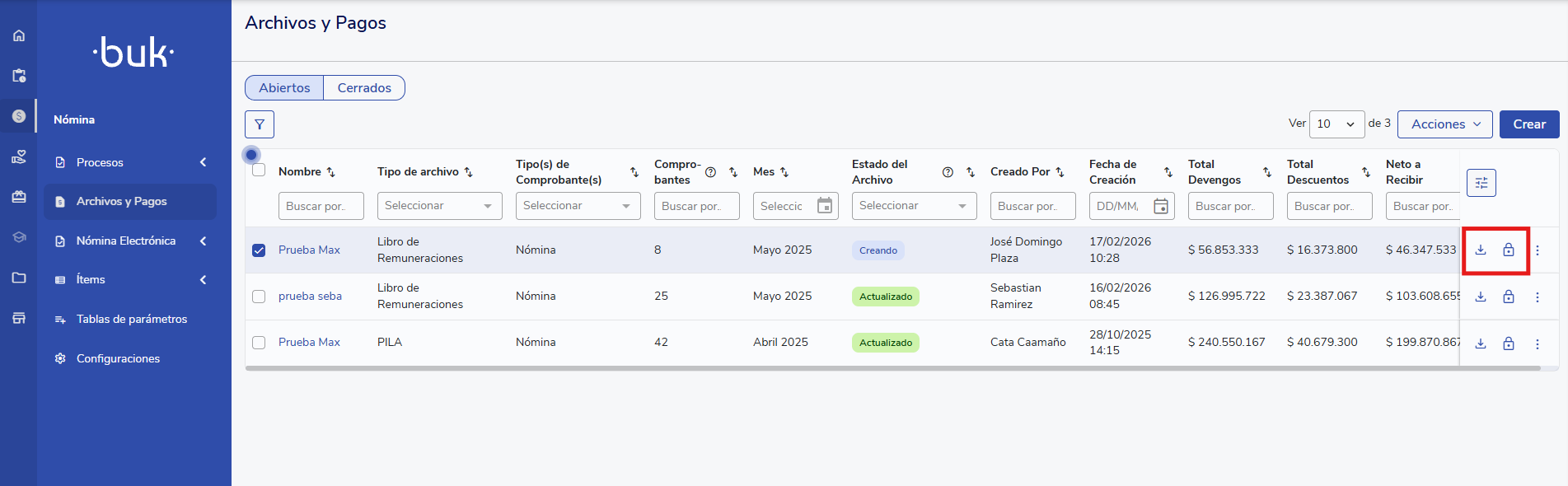The width and height of the screenshot is (1568, 486).
Task: Click help icon next to Estado del Archivo
Action: tap(948, 172)
